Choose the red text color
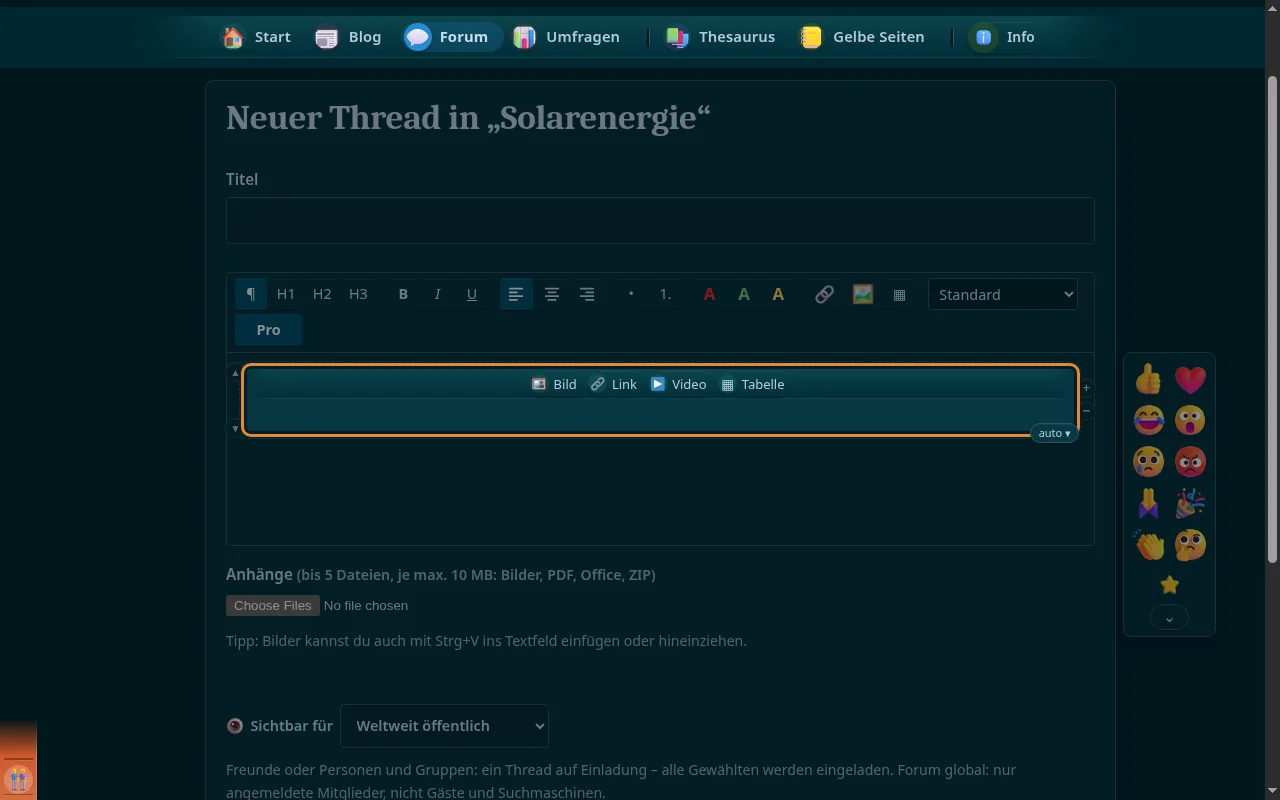This screenshot has height=800, width=1280. coord(709,294)
